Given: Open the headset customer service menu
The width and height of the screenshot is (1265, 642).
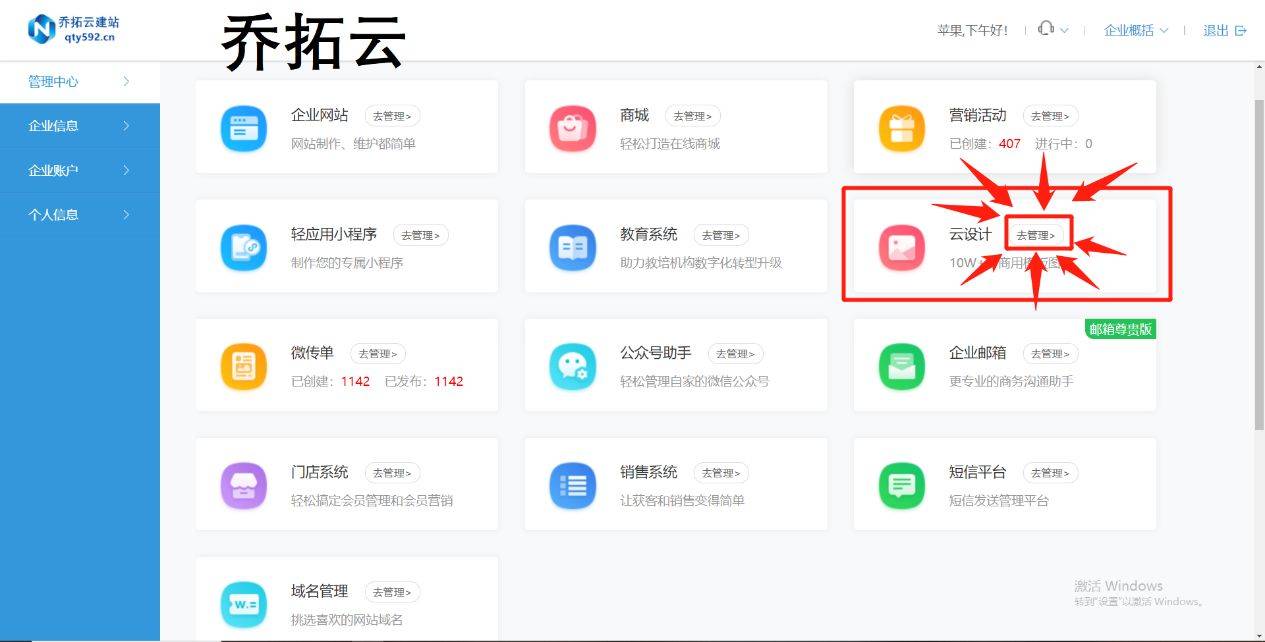Looking at the screenshot, I should point(1053,30).
